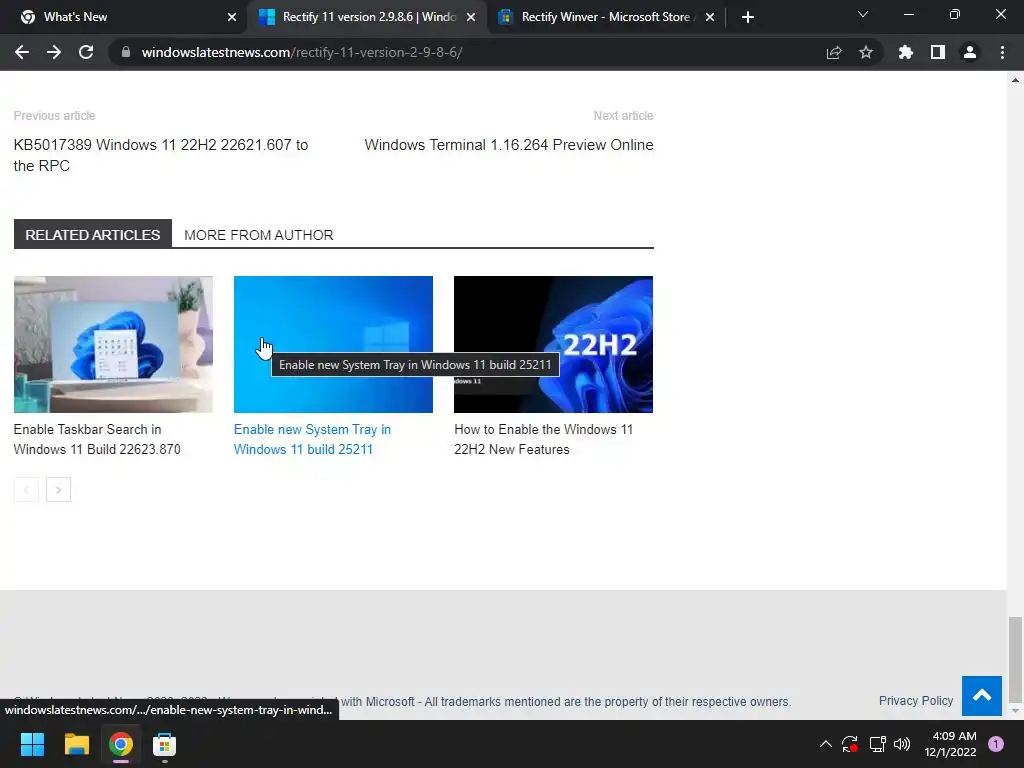
Task: View site security lock info
Action: pos(126,52)
